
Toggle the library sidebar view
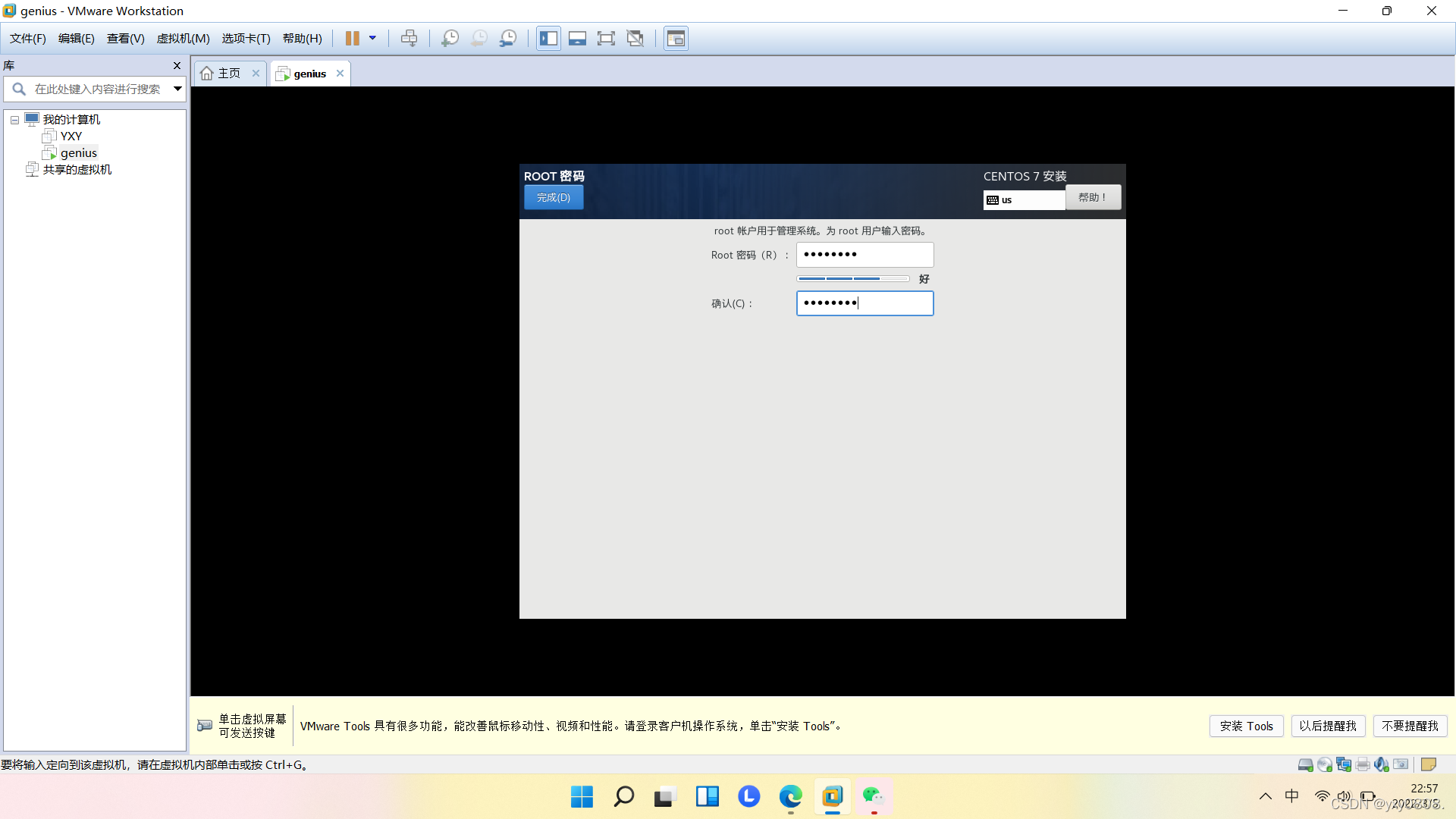[x=548, y=39]
